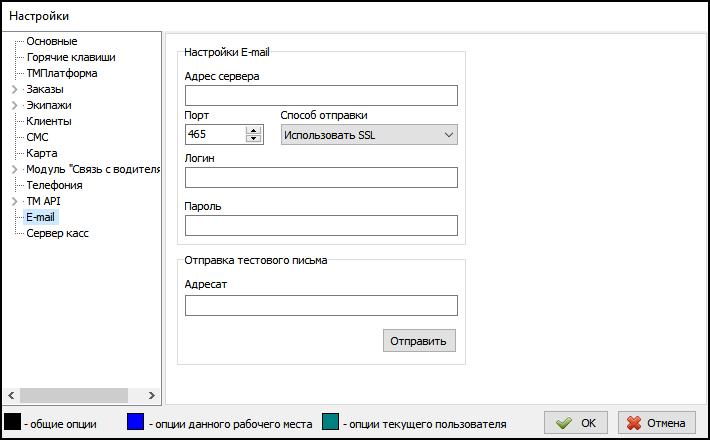Click the blue workplace options color square

point(135,423)
